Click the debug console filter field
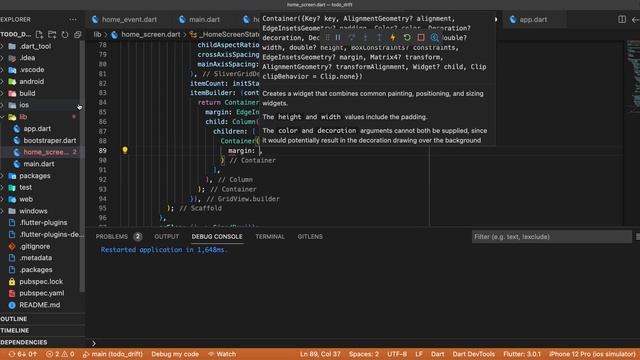This screenshot has width=640, height=360. [551, 237]
